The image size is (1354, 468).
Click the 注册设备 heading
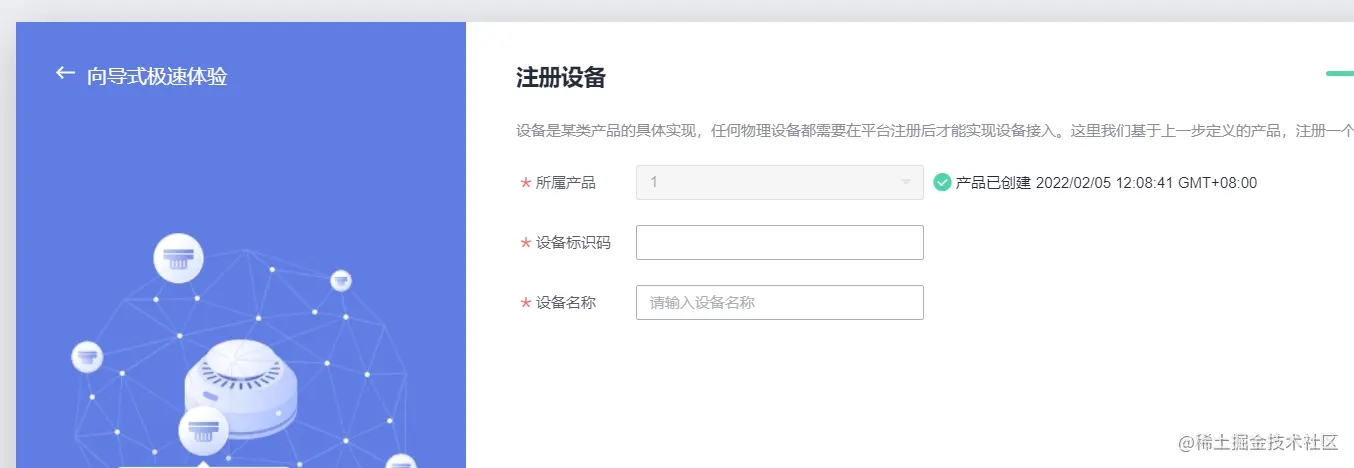561,77
